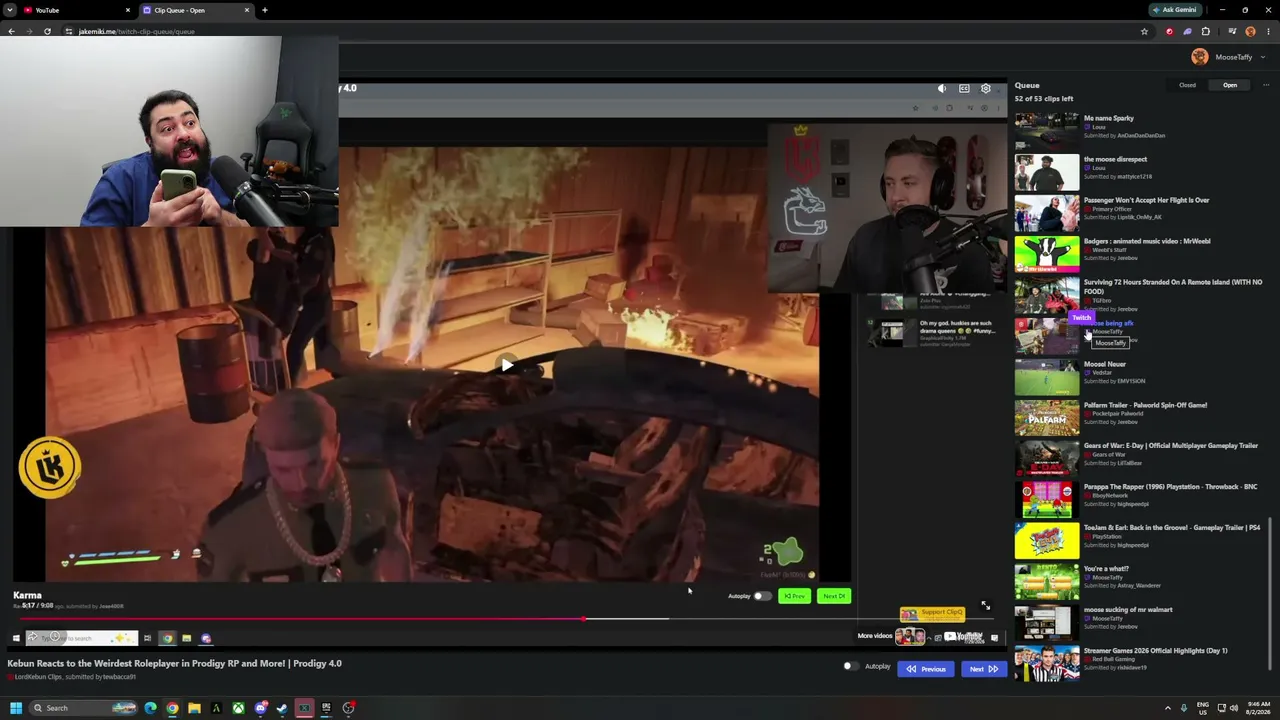Open 'Surviving 72 Hours Stranded' clip
Viewport: 1280px width, 720px height.
(x=1140, y=295)
